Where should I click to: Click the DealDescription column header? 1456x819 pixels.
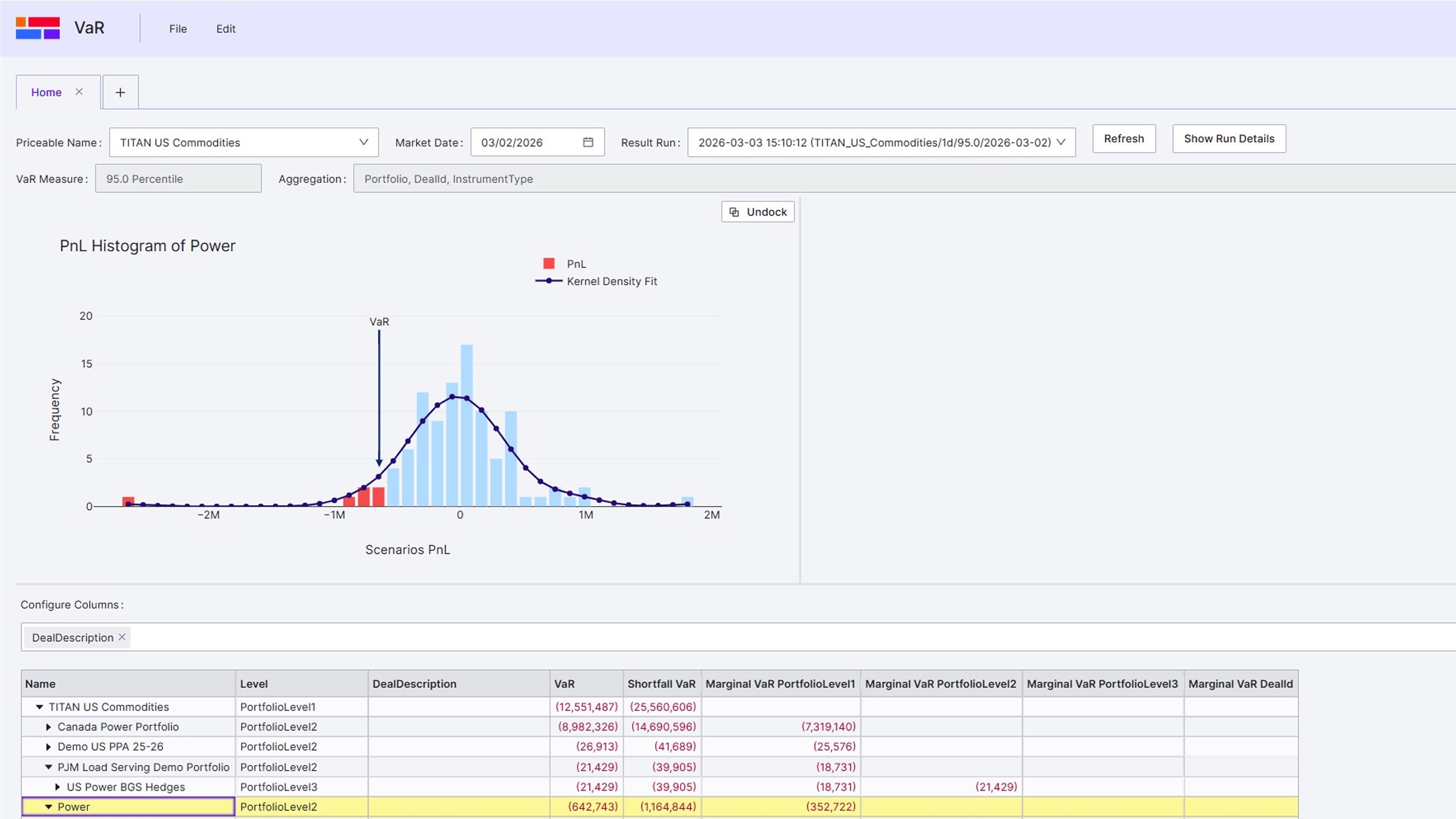tap(459, 684)
